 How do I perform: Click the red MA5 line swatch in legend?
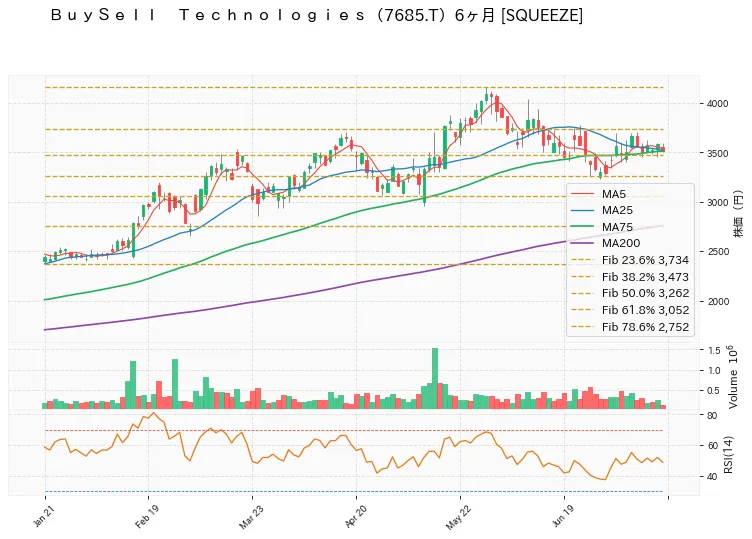pos(583,194)
